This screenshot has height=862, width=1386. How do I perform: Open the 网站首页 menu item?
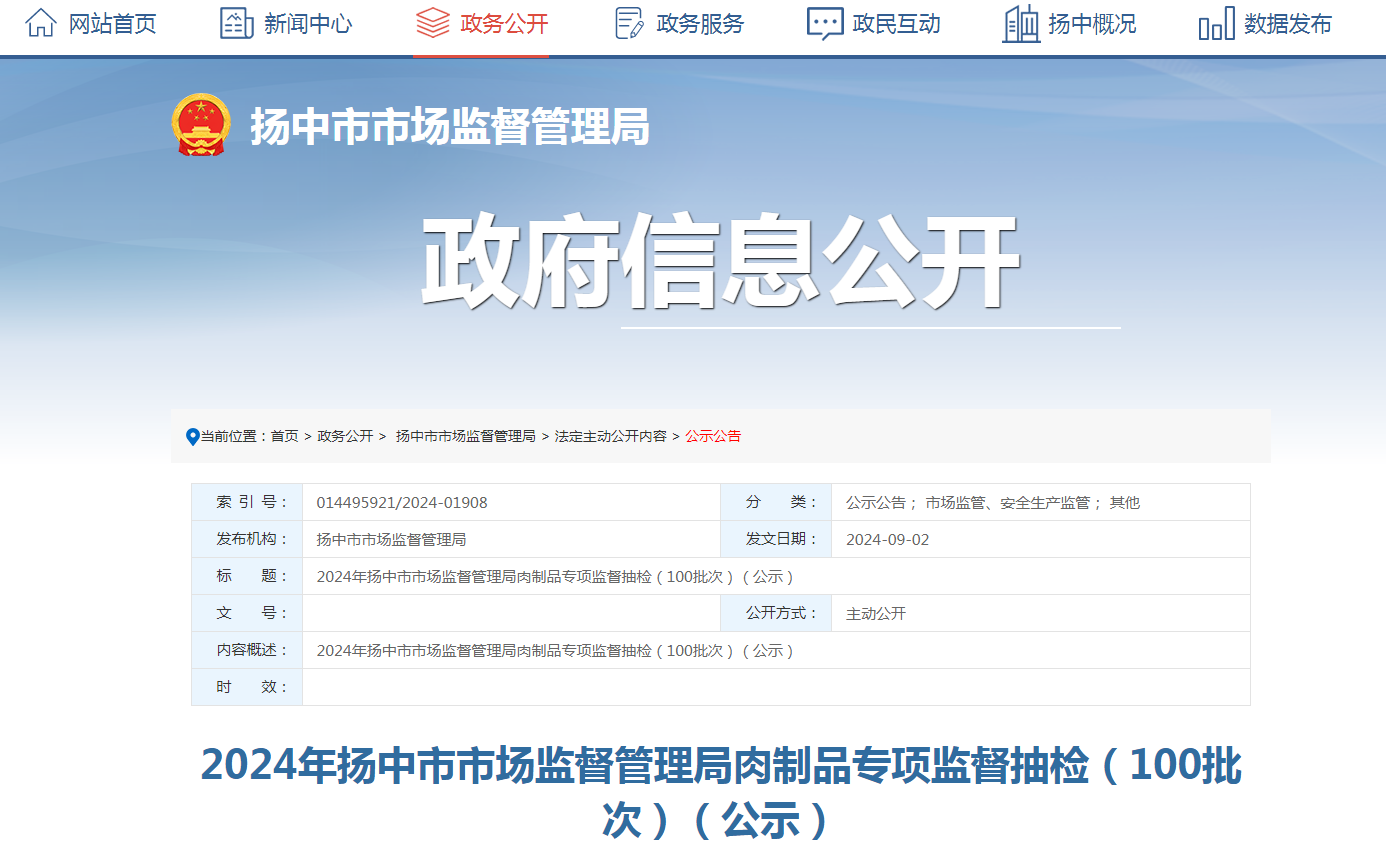coord(113,24)
